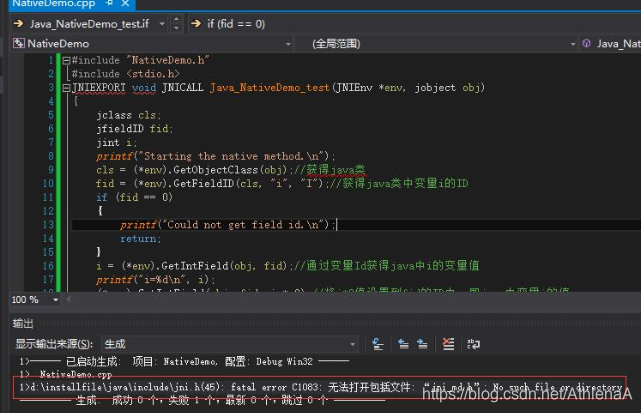Click the left arrow of the editor horizontal scrollbar
The height and width of the screenshot is (413, 643).
pyautogui.click(x=68, y=299)
